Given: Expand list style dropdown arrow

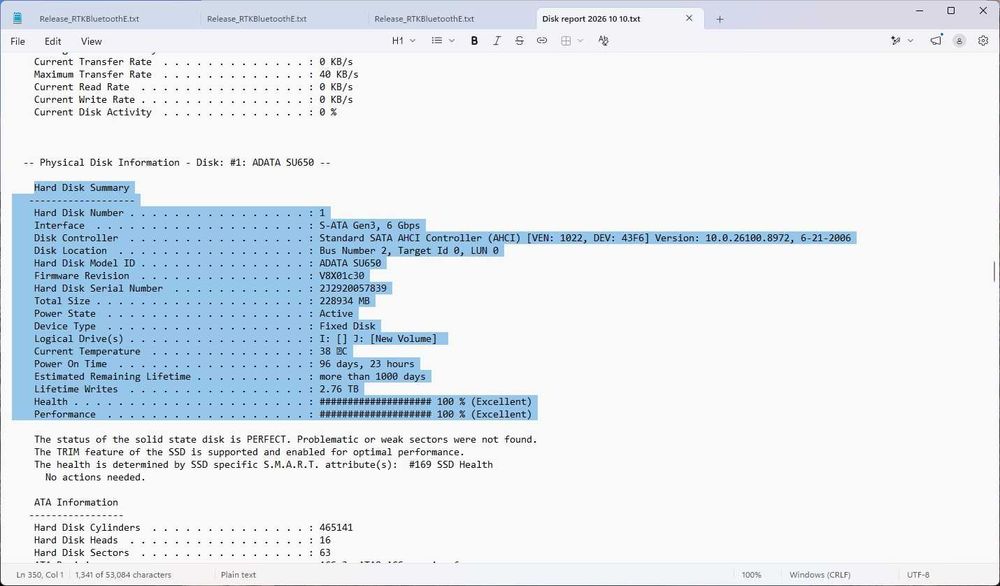Looking at the screenshot, I should 452,41.
